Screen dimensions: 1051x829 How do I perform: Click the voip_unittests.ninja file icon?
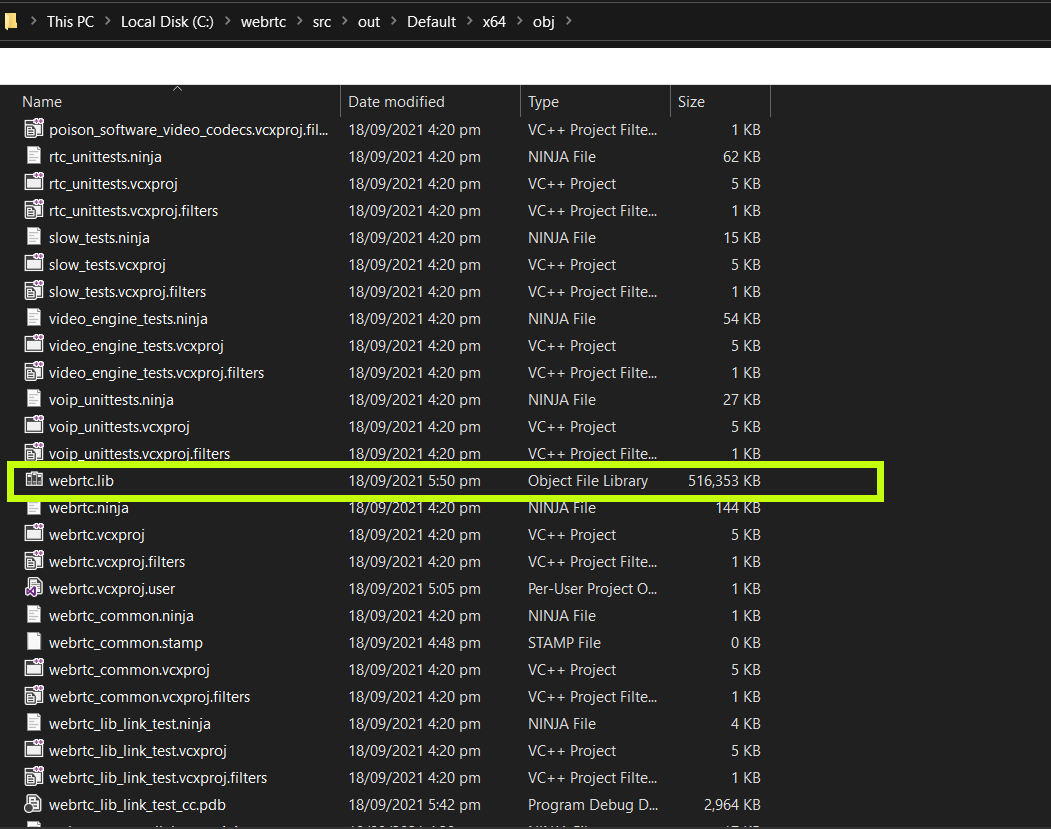(x=34, y=399)
